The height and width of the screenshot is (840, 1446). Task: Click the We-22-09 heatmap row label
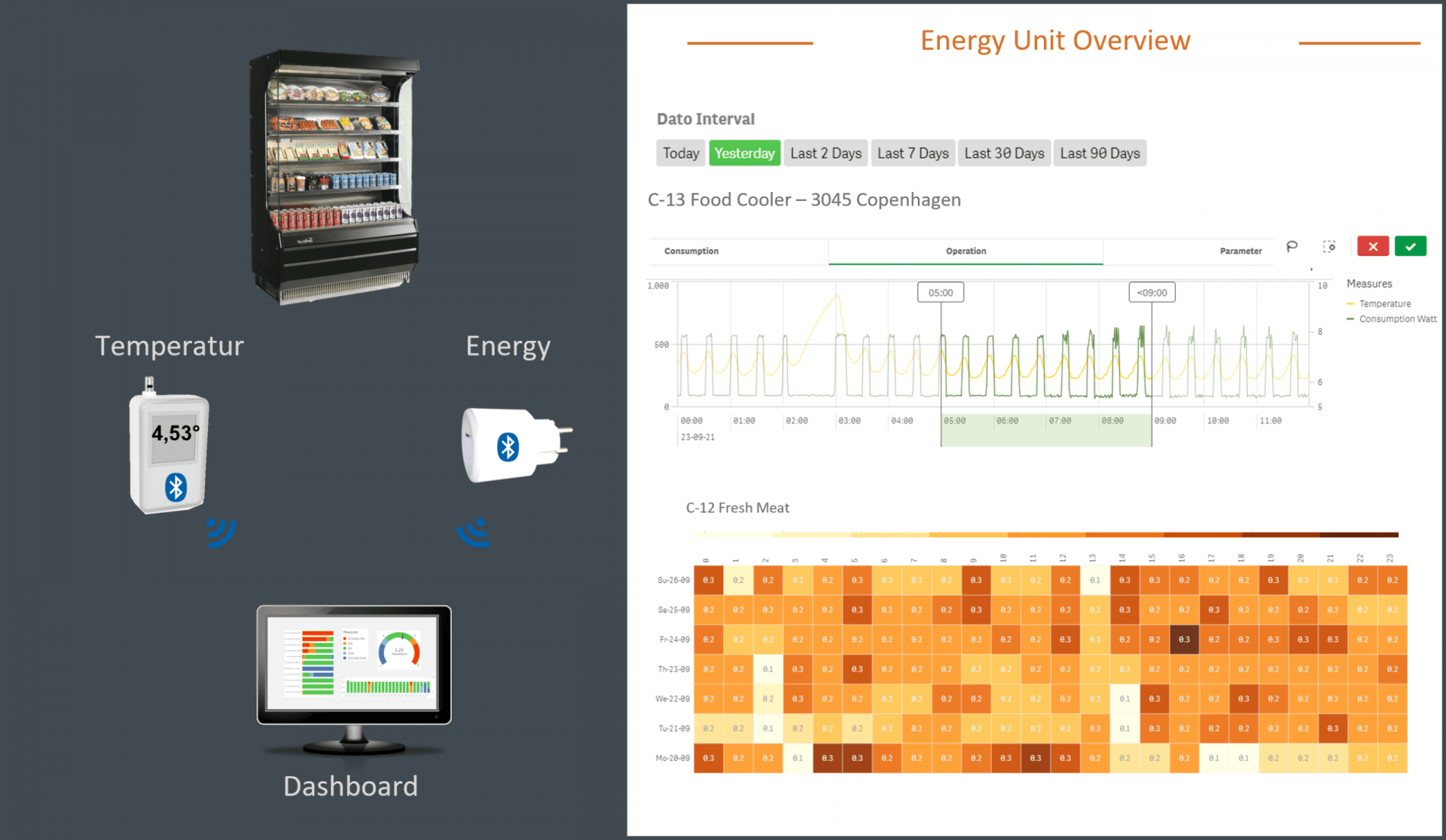coord(672,698)
